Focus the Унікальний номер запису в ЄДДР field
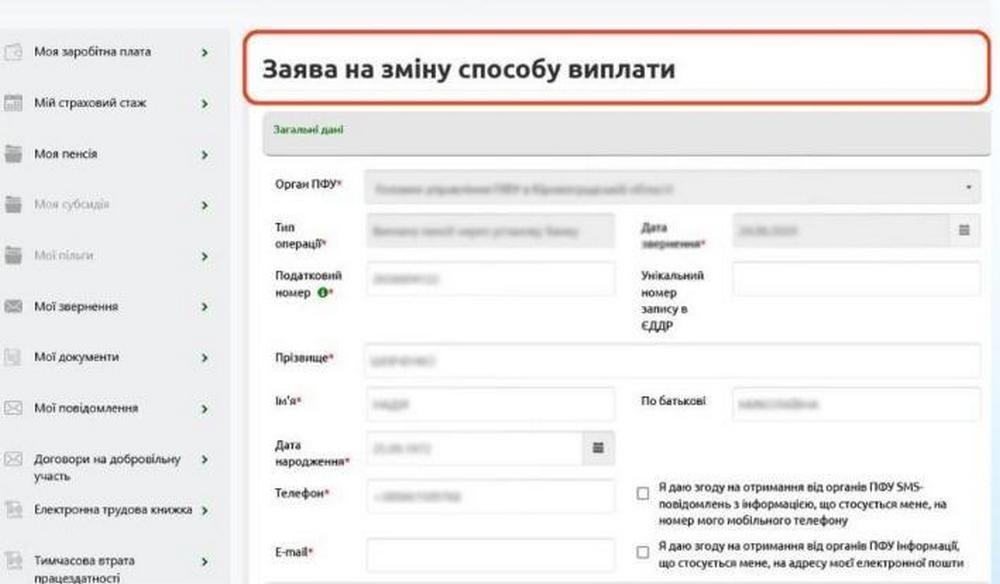The image size is (1000, 584). [x=856, y=279]
